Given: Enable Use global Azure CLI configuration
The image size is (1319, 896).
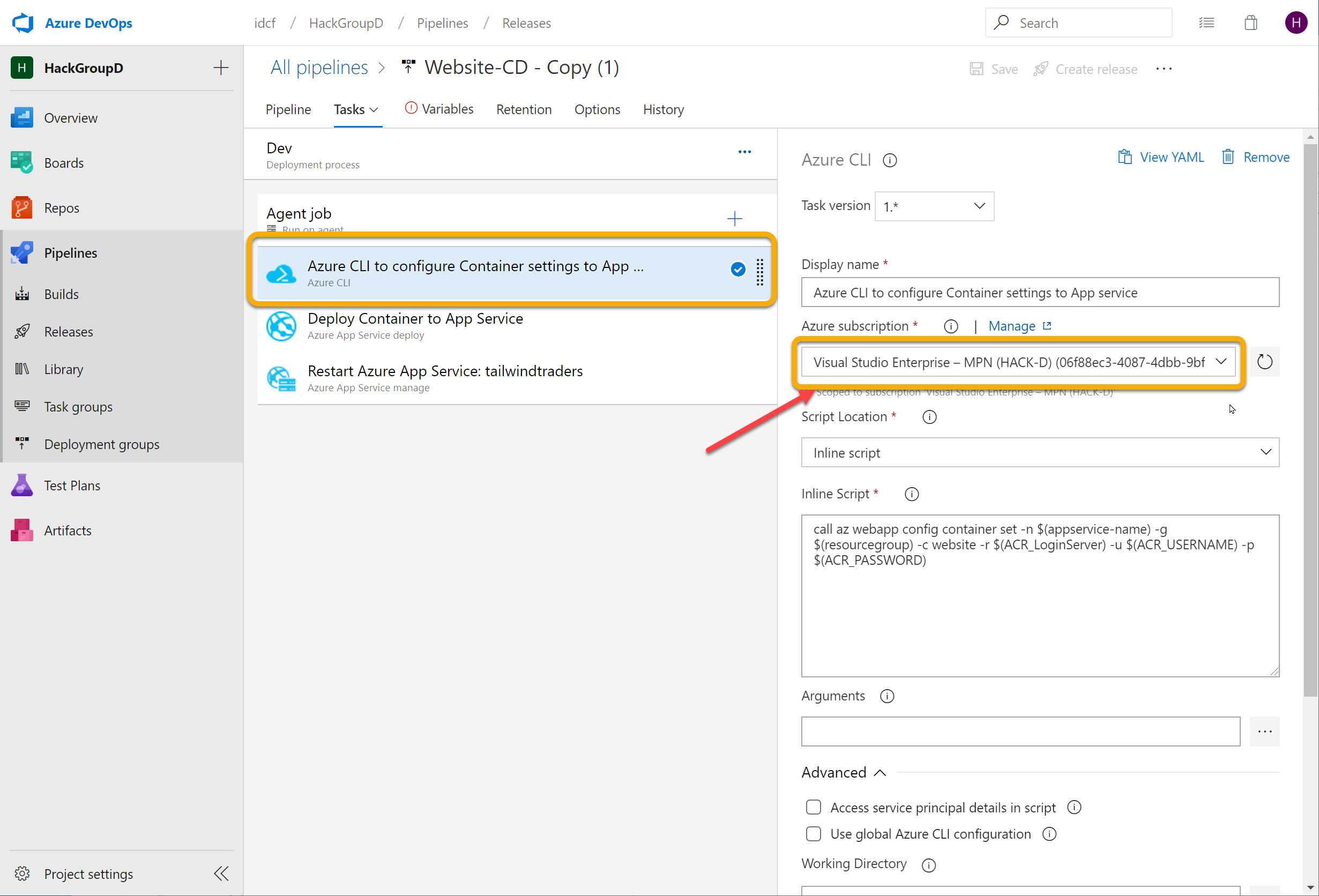Looking at the screenshot, I should (813, 834).
